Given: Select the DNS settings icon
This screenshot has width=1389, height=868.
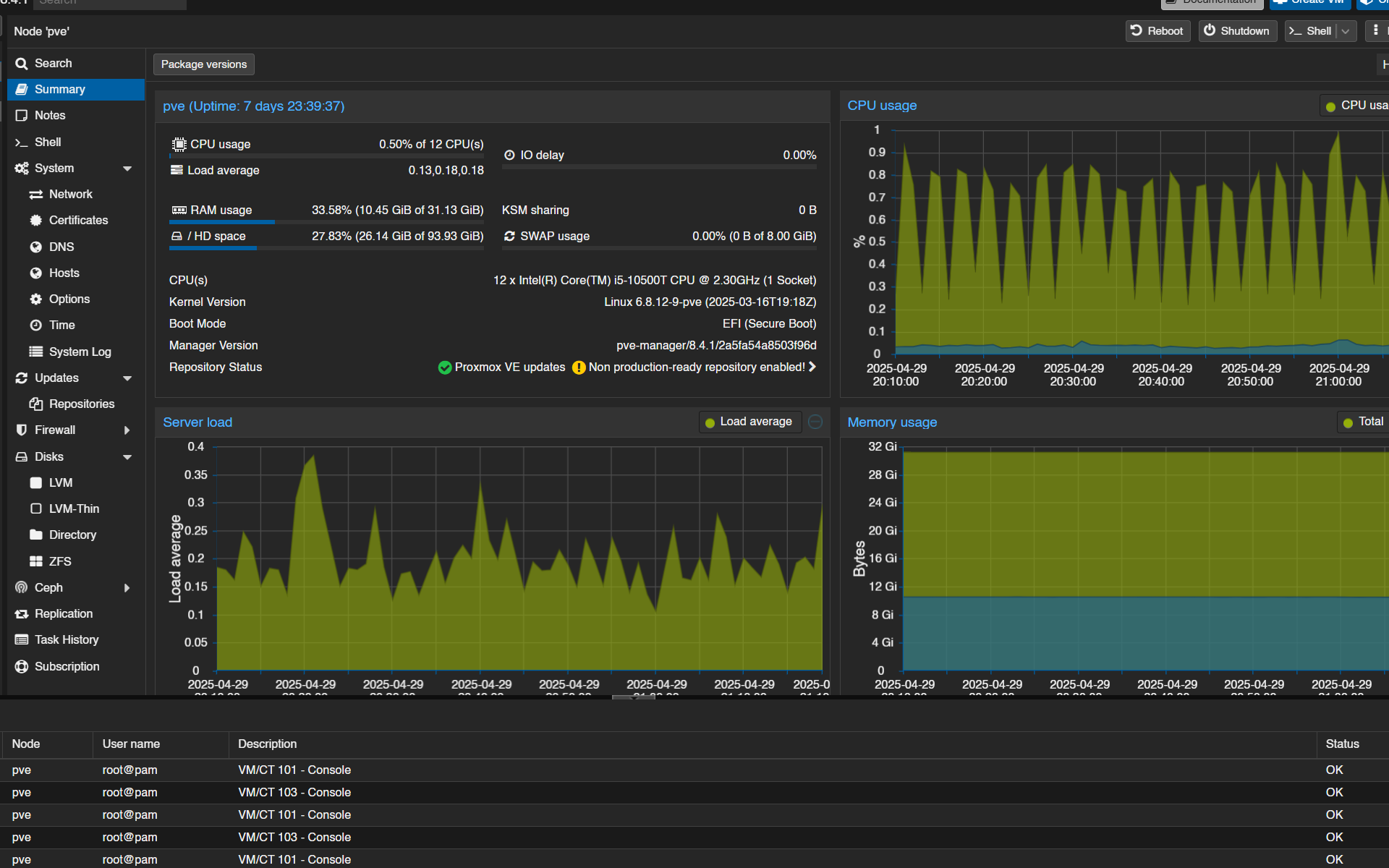Looking at the screenshot, I should (x=37, y=247).
